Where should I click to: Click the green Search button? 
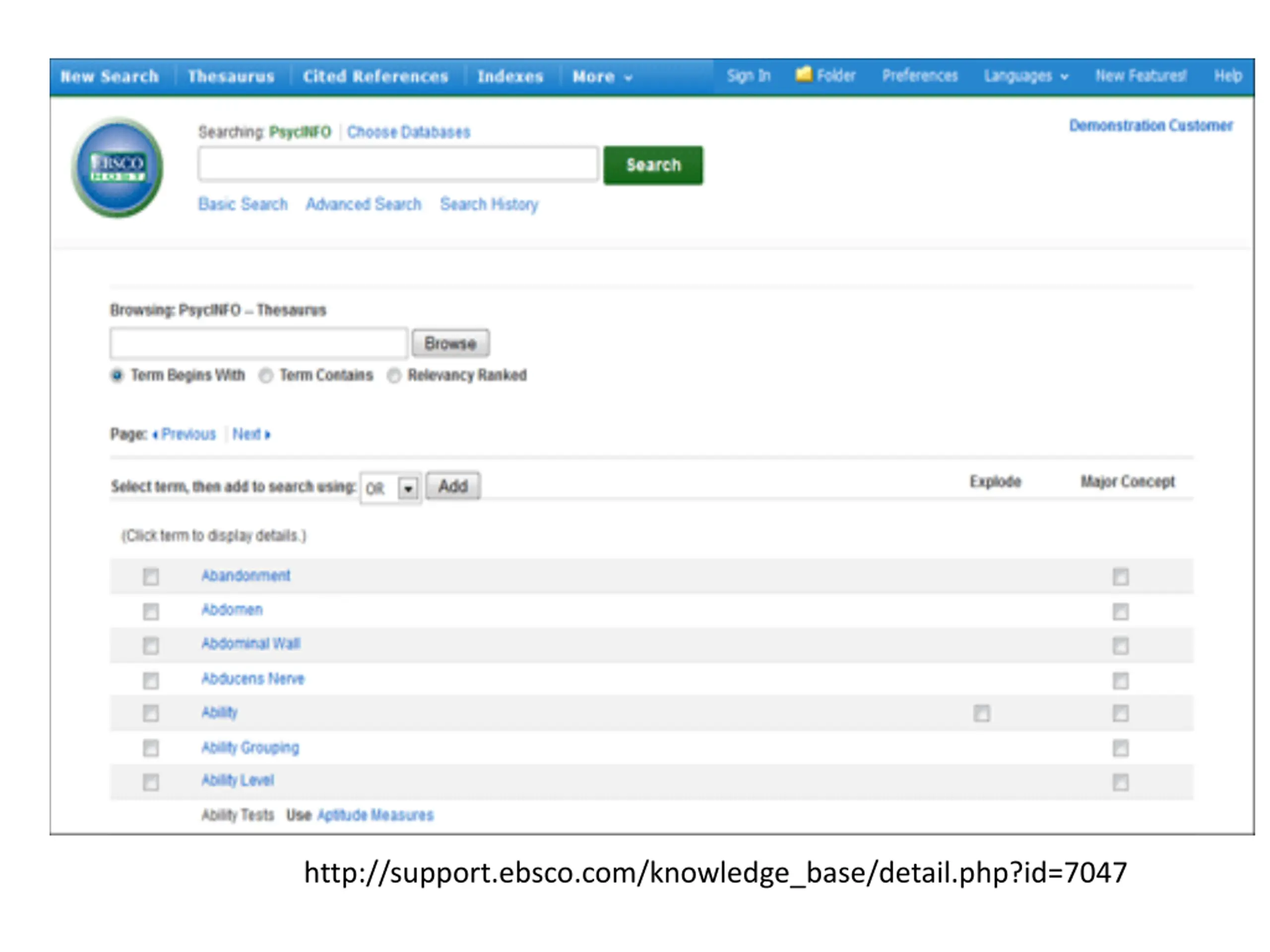point(653,165)
